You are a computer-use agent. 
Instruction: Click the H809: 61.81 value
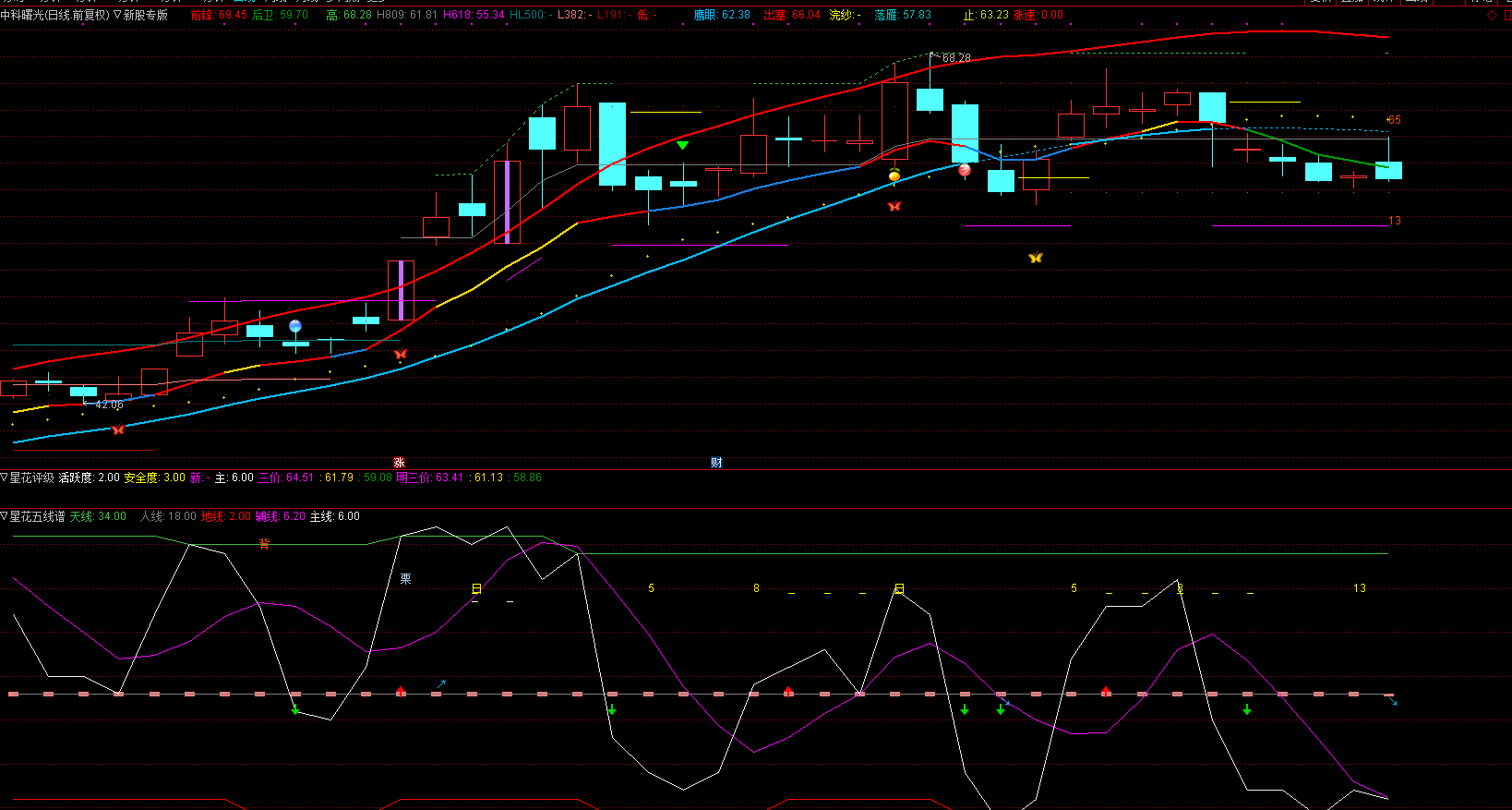407,15
